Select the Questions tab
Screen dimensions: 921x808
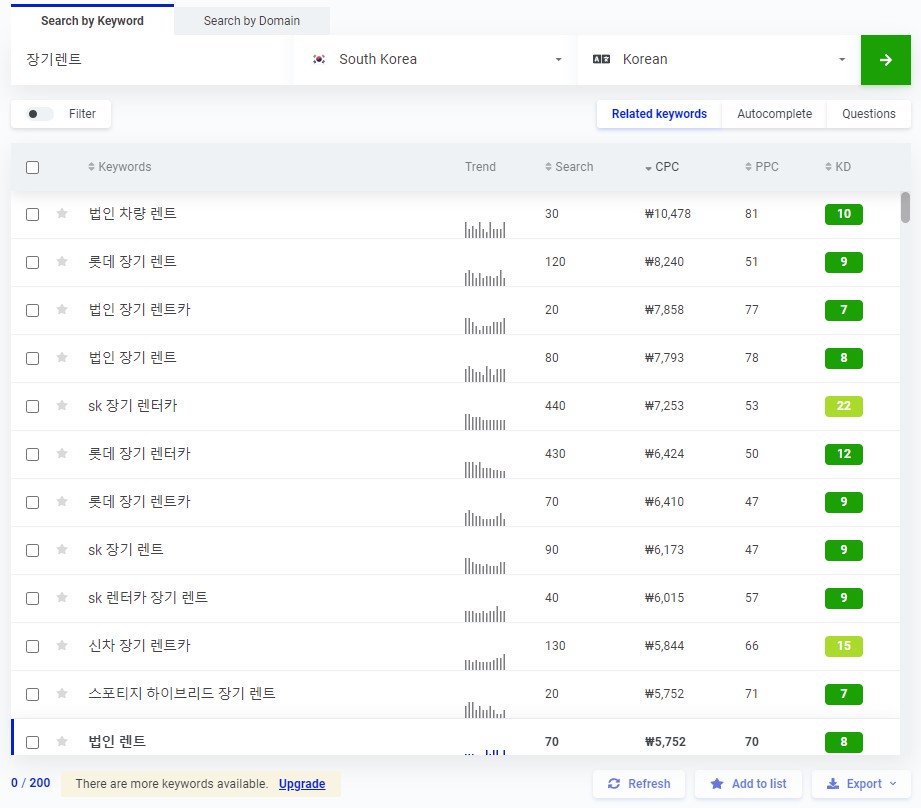pos(869,114)
